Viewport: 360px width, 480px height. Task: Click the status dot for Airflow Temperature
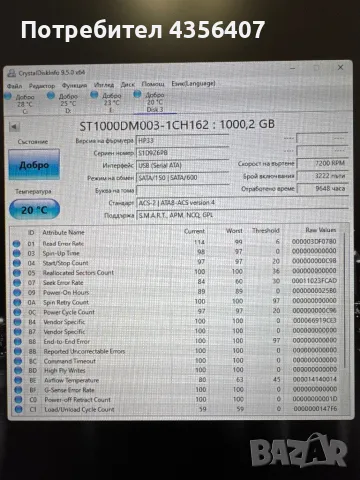tap(18, 380)
